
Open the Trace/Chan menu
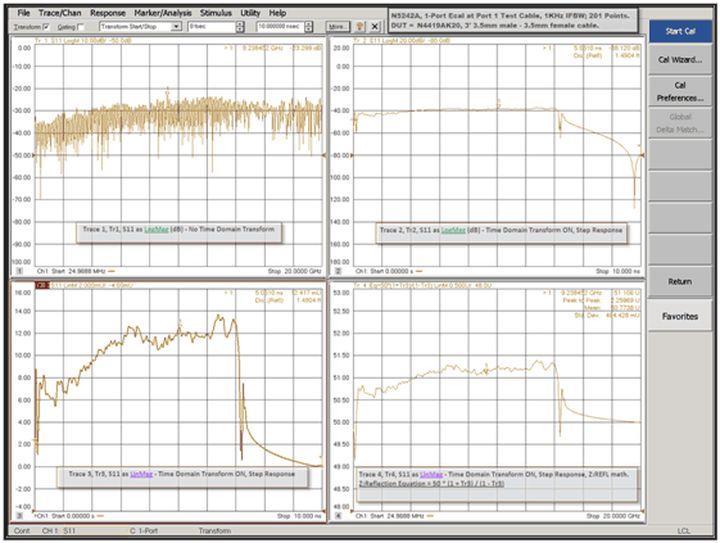(x=60, y=13)
